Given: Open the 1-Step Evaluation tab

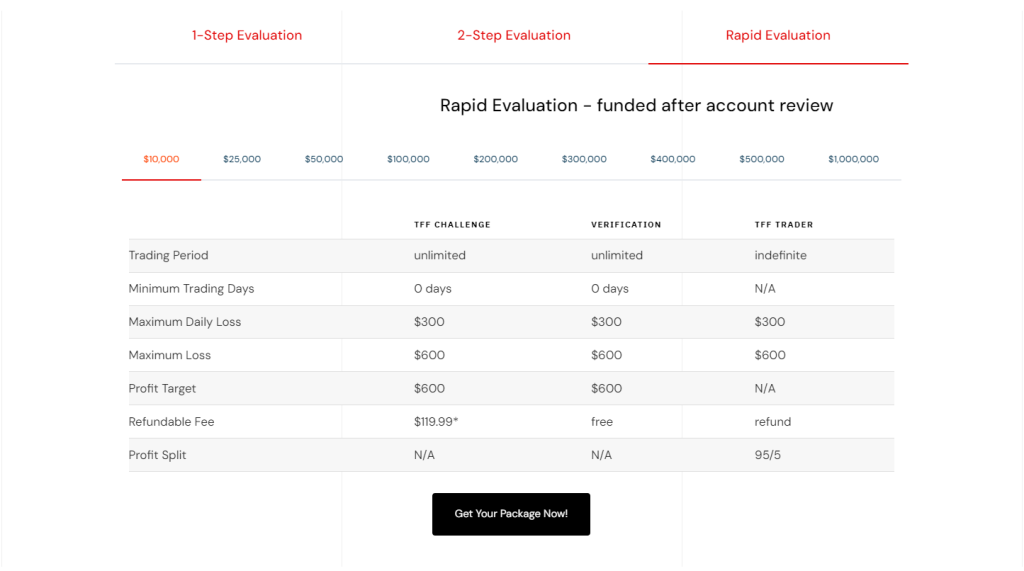Looking at the screenshot, I should coord(247,35).
